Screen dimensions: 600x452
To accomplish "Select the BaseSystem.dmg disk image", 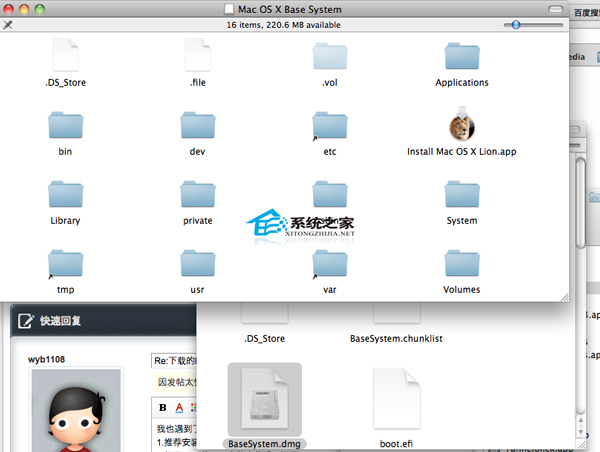I will click(x=264, y=399).
